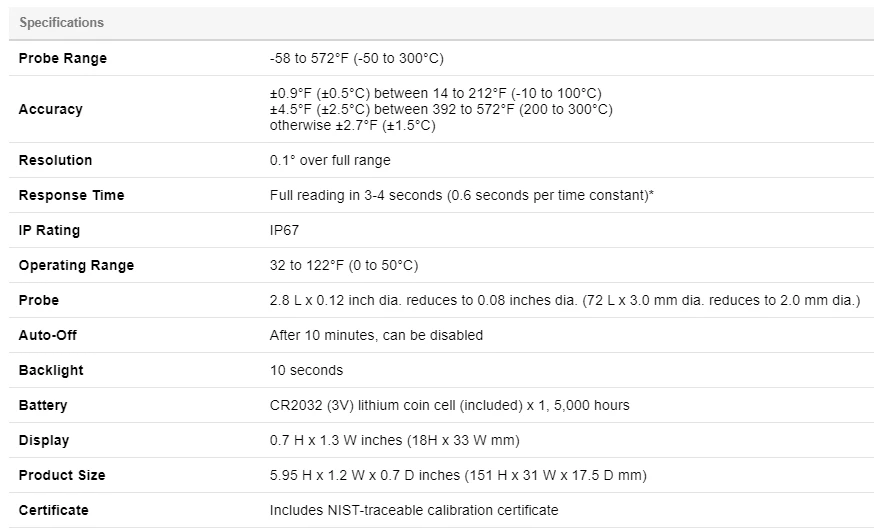This screenshot has height=528, width=874.
Task: Click the Auto-Off row label
Action: click(48, 335)
